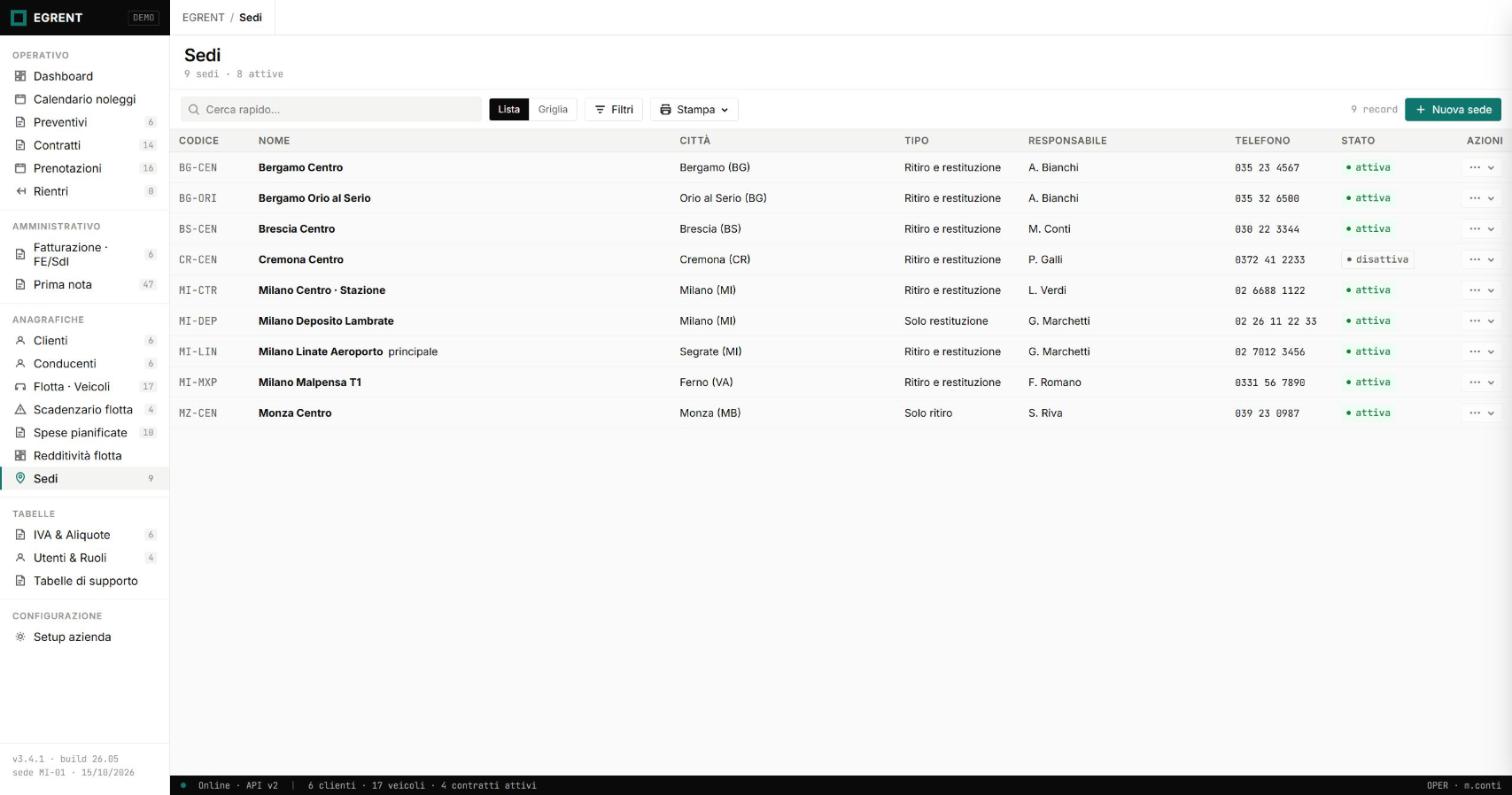
Task: Click the NOME column header
Action: [x=274, y=141]
